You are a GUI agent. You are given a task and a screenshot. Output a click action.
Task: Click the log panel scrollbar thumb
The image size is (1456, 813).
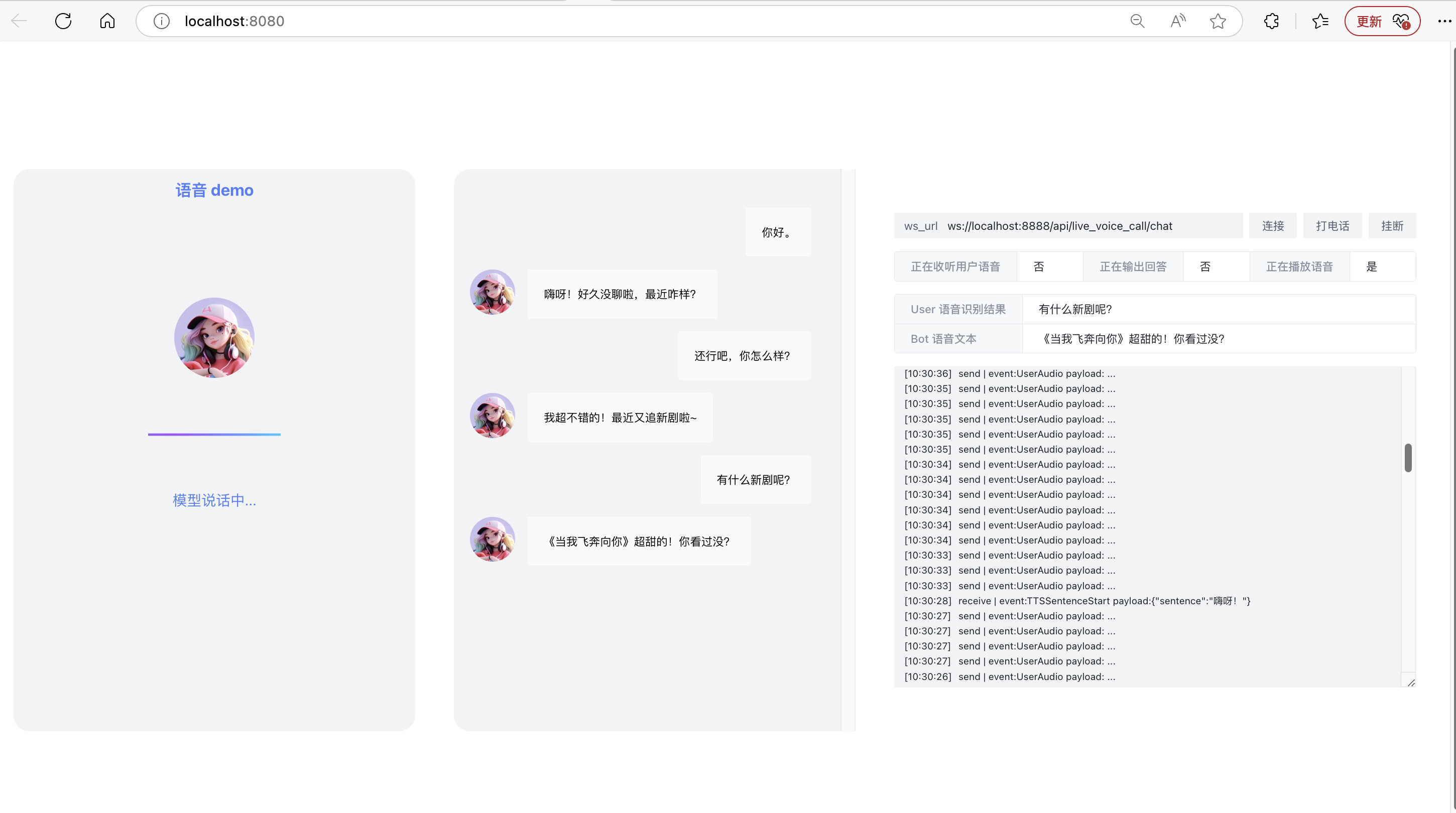point(1408,458)
